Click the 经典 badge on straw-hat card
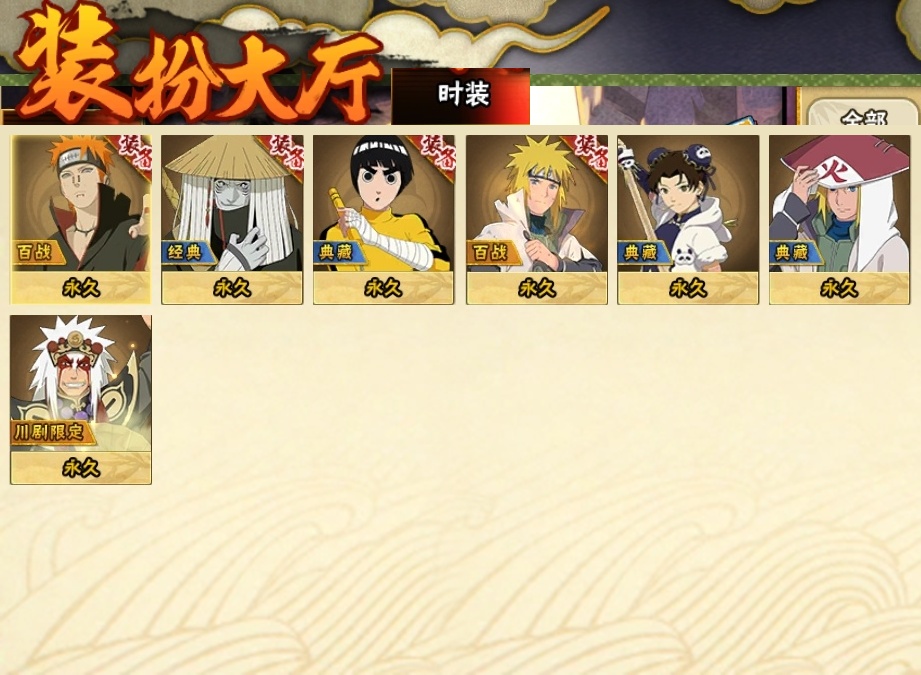Image resolution: width=921 pixels, height=675 pixels. coord(186,253)
